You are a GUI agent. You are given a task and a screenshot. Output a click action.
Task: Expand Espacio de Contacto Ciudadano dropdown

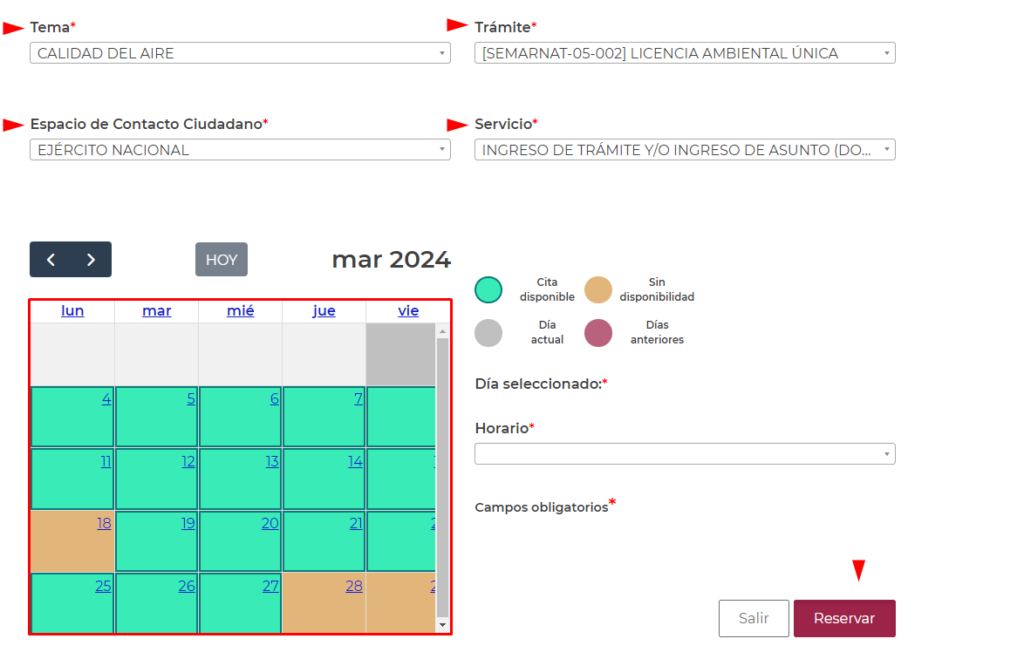pyautogui.click(x=240, y=150)
